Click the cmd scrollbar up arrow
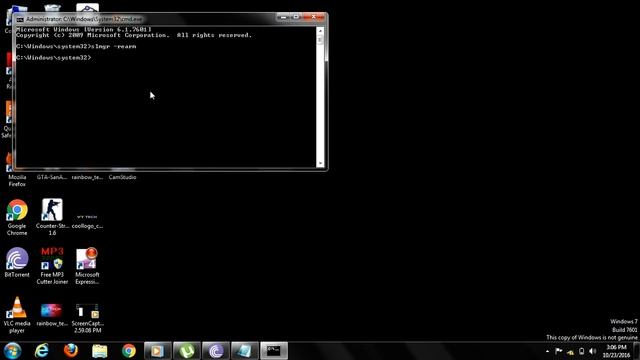This screenshot has height=360, width=640. pos(320,31)
